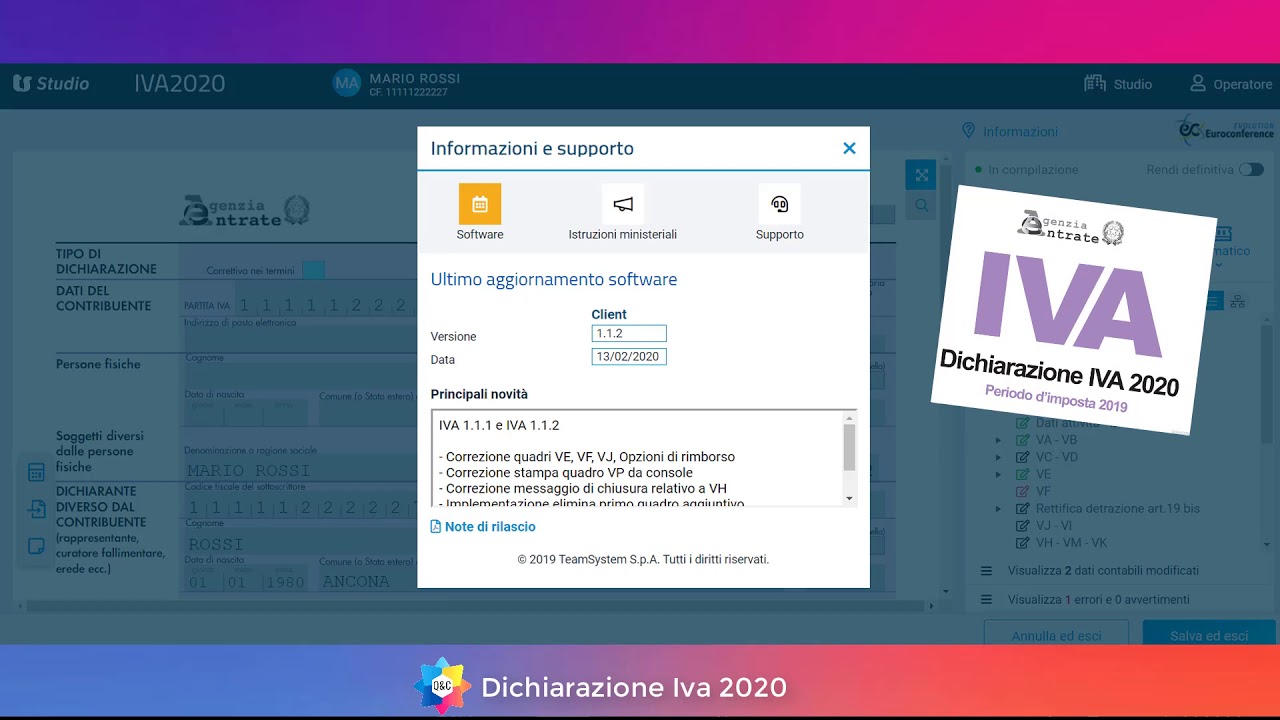
Task: Expand Rettifica detrazione art.19 bis node
Action: [998, 509]
